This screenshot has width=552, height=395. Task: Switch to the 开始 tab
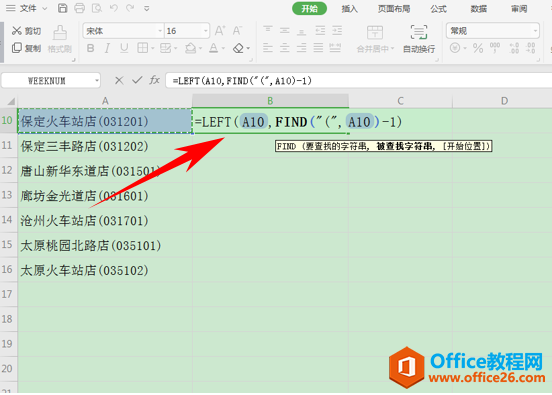[x=309, y=8]
